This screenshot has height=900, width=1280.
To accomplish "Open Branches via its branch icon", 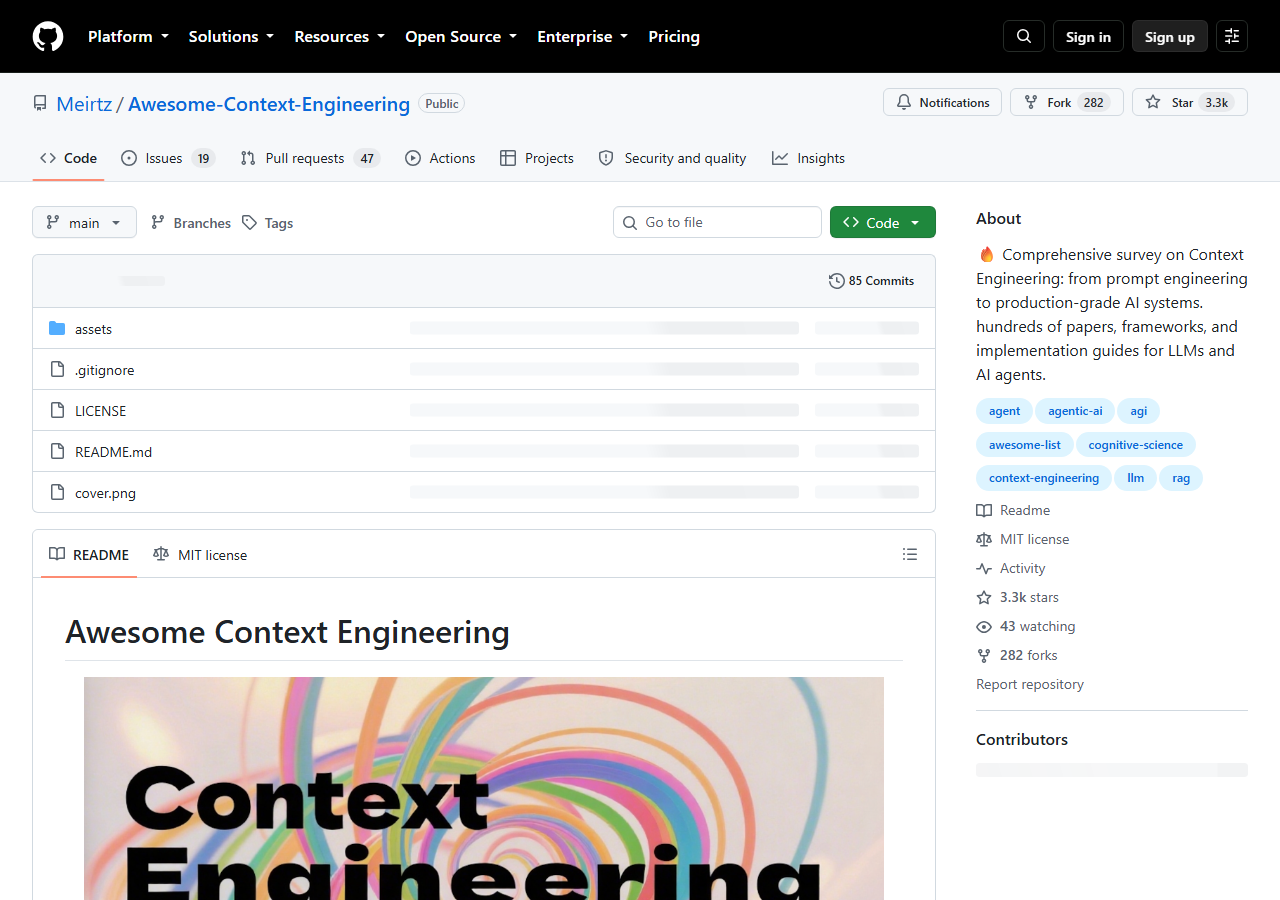I will tap(158, 223).
